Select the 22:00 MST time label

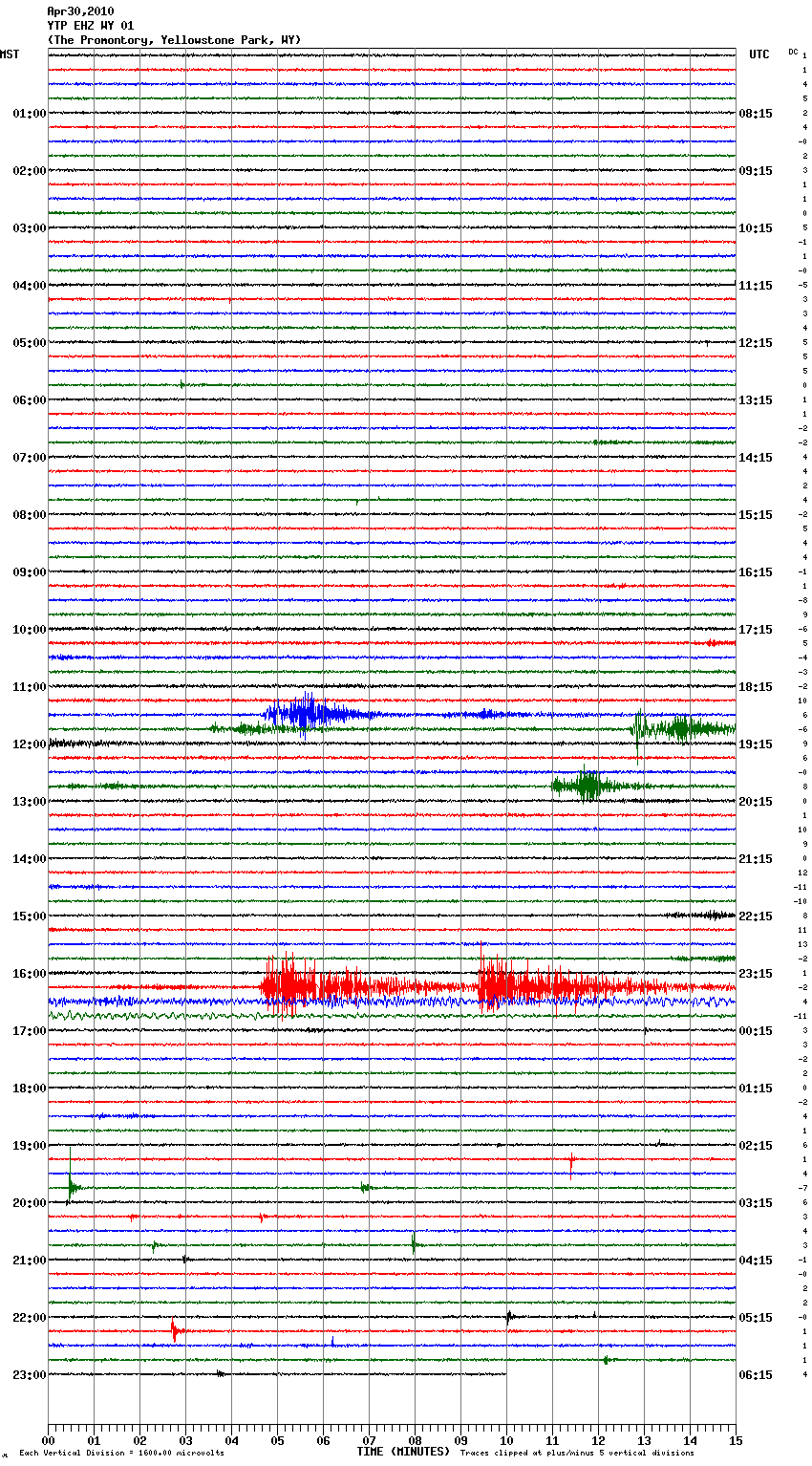pos(30,1318)
